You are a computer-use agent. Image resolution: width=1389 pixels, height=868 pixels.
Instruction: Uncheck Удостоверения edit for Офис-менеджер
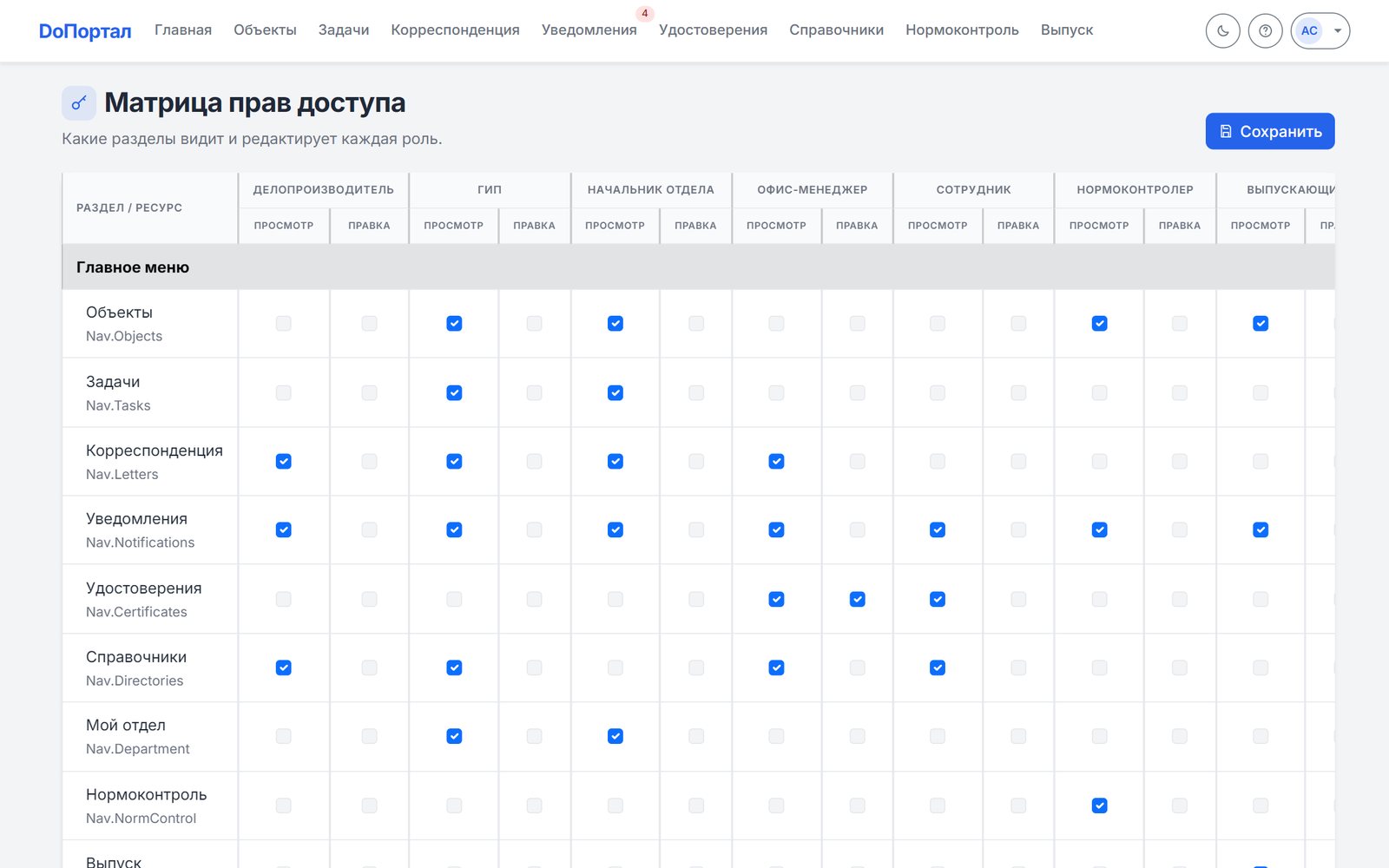(x=857, y=600)
